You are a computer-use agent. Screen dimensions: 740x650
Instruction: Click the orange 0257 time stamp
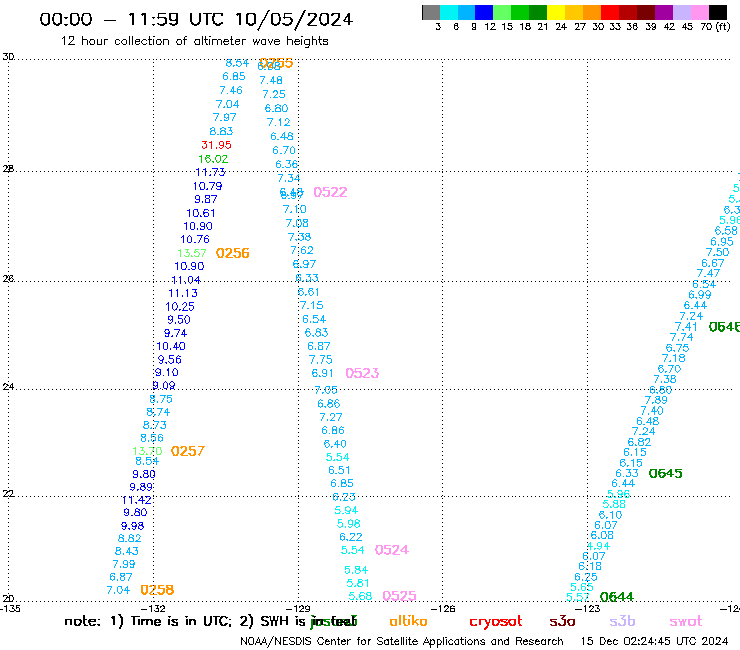(x=187, y=451)
